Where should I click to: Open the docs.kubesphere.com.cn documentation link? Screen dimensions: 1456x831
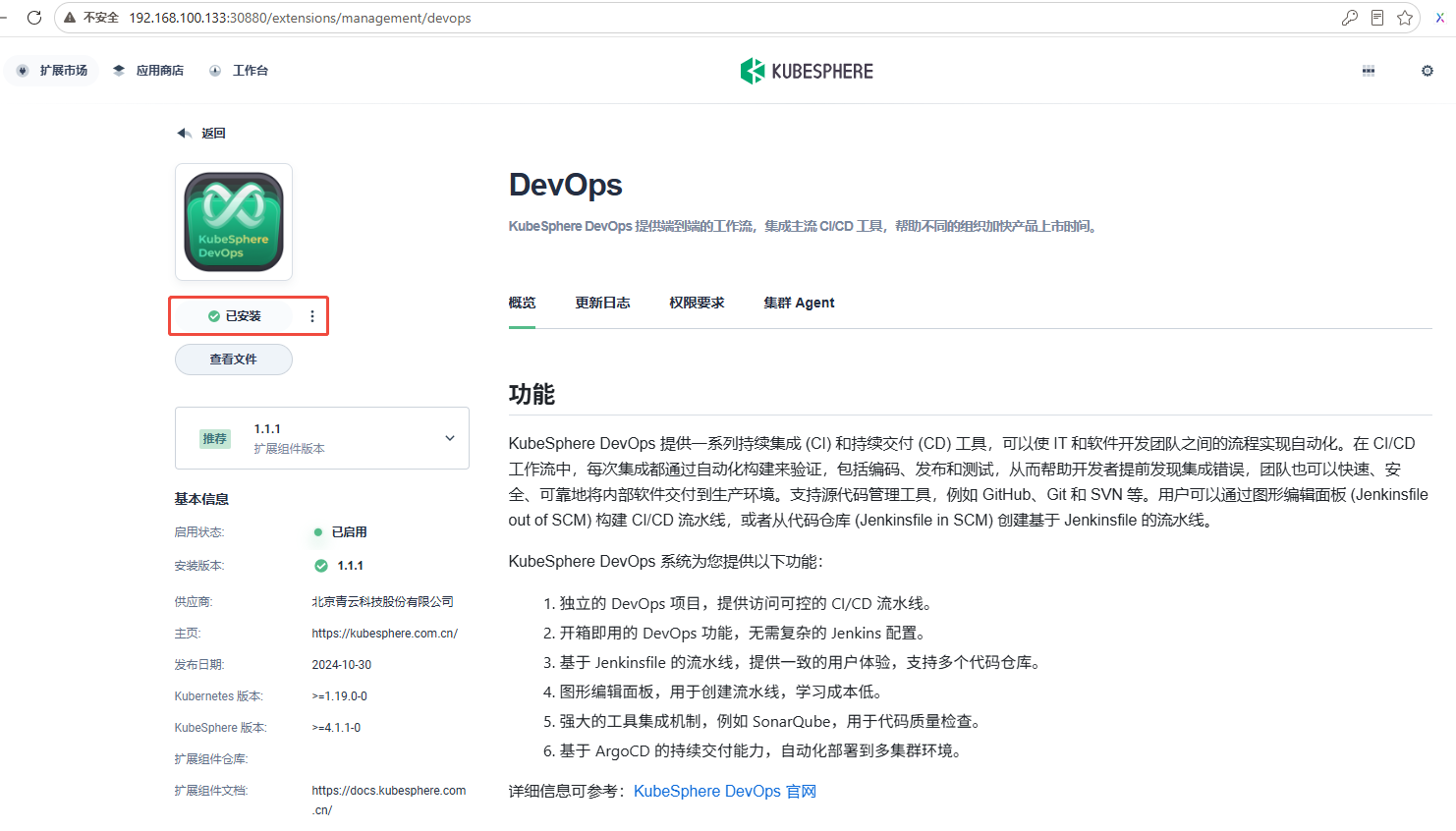point(389,801)
